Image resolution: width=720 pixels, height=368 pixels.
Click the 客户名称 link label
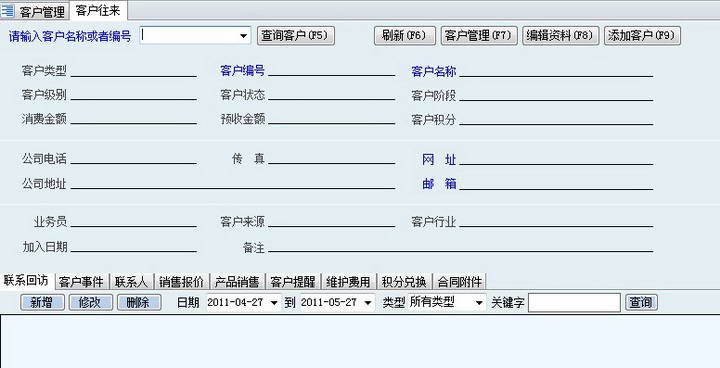(x=433, y=71)
